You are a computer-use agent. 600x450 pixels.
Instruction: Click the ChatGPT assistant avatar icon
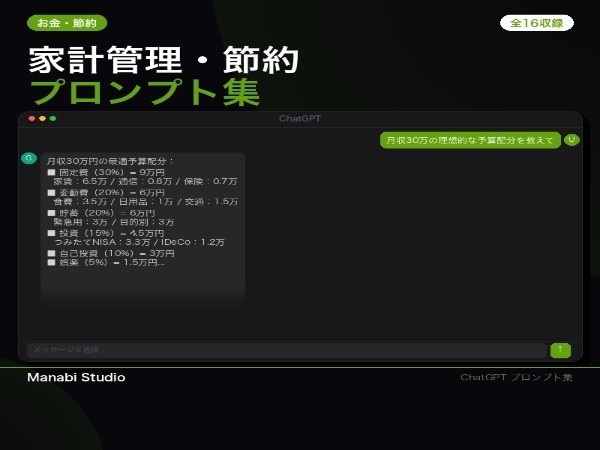(x=29, y=158)
